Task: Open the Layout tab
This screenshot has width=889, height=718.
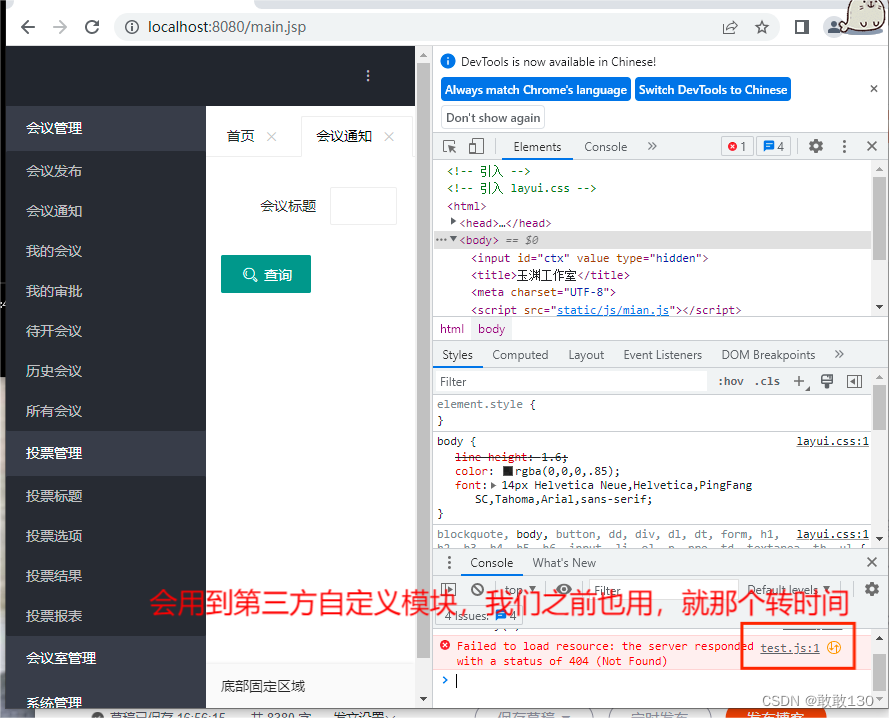Action: pos(586,355)
